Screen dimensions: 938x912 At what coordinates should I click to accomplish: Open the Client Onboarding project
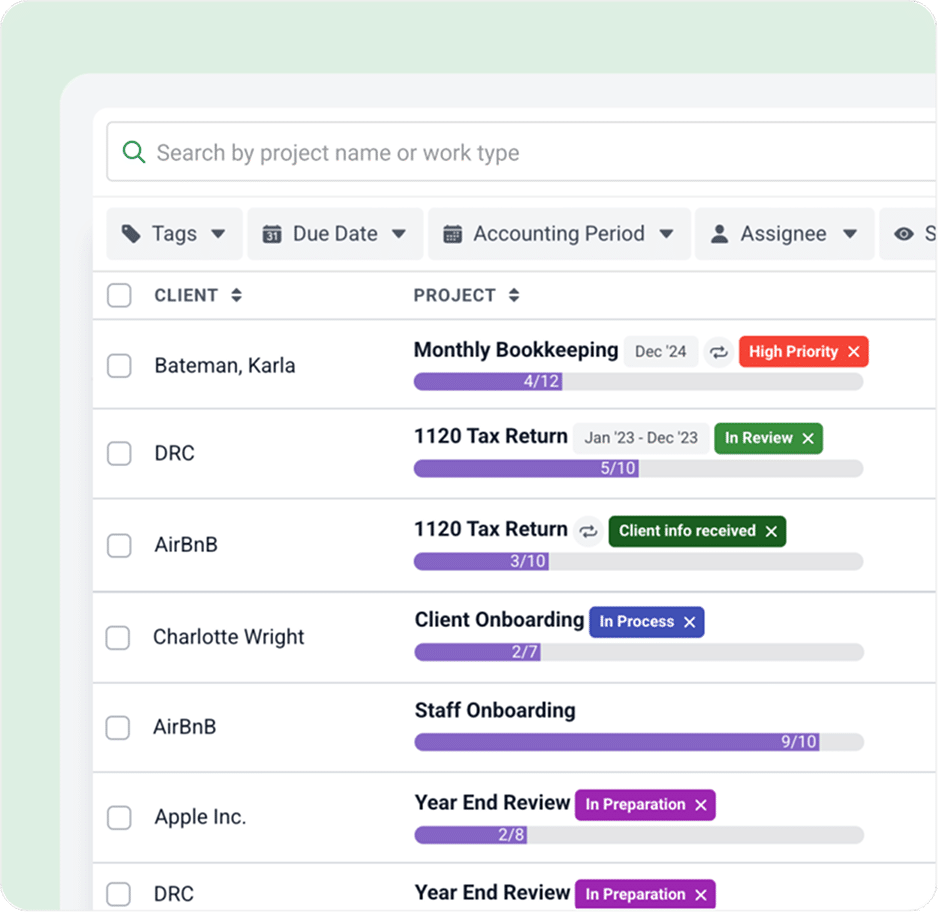499,620
